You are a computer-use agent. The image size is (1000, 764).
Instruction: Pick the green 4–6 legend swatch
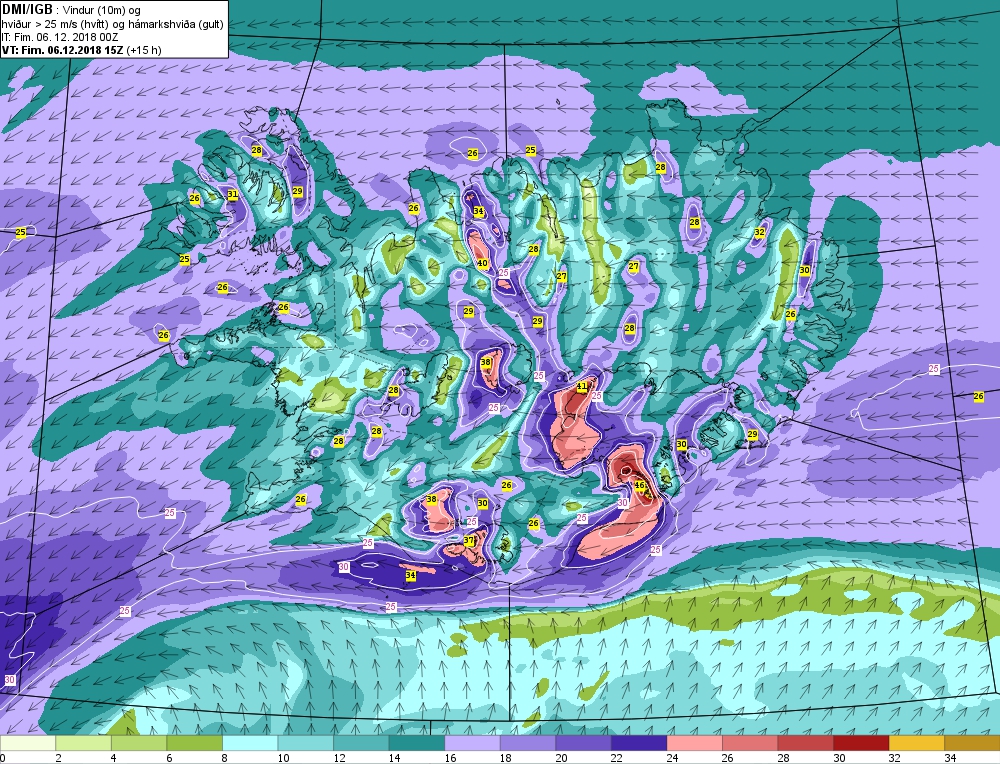139,743
